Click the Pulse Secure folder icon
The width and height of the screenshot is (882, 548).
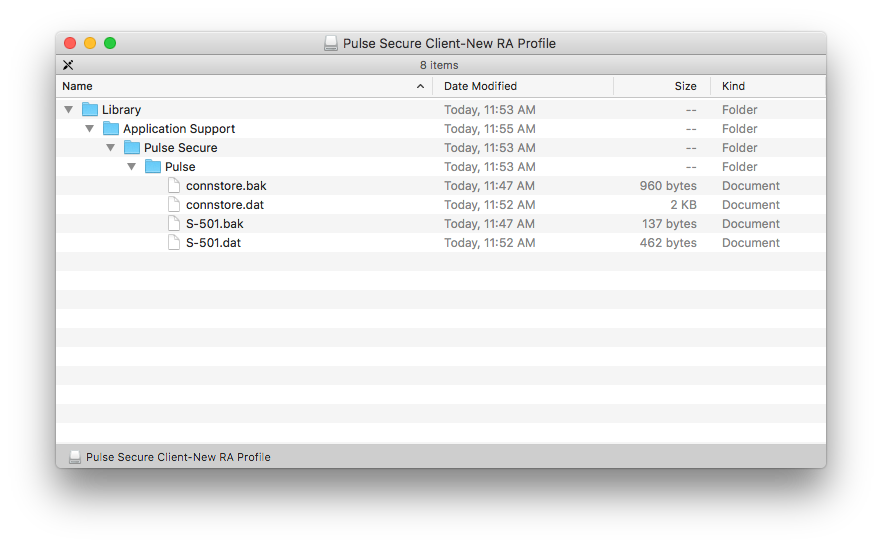point(132,147)
